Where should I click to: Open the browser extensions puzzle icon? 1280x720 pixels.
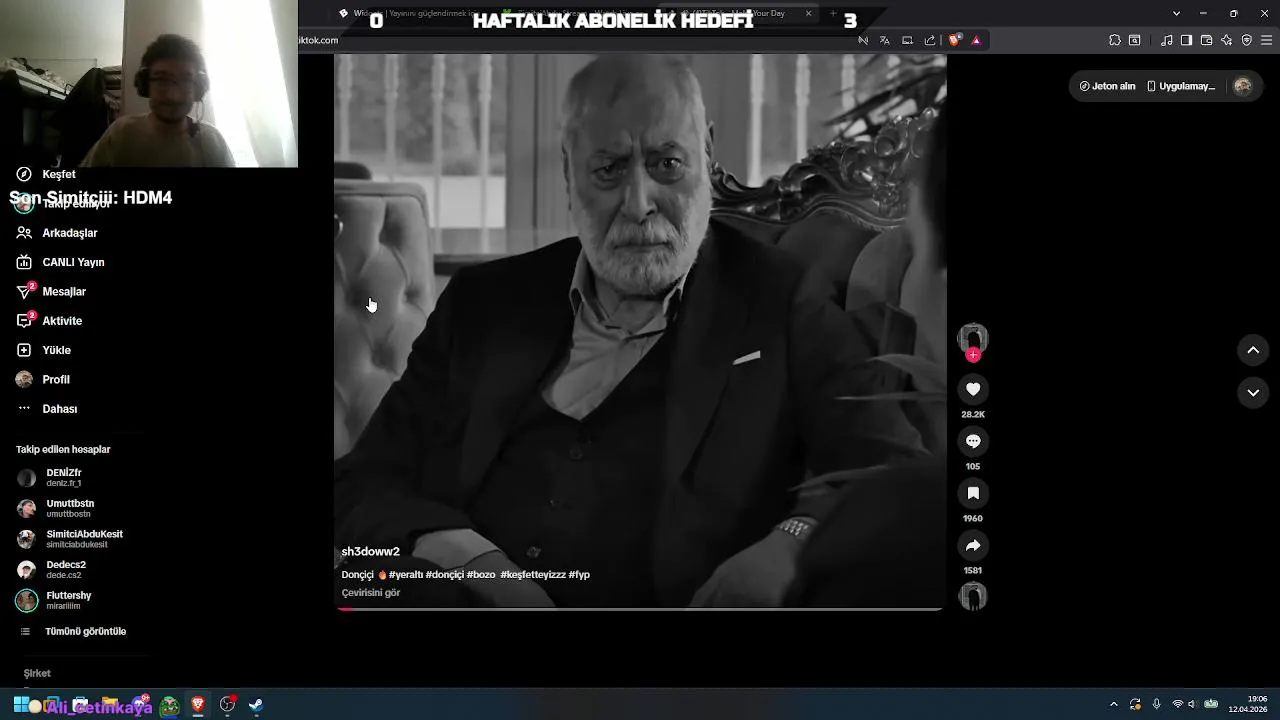(x=1115, y=40)
